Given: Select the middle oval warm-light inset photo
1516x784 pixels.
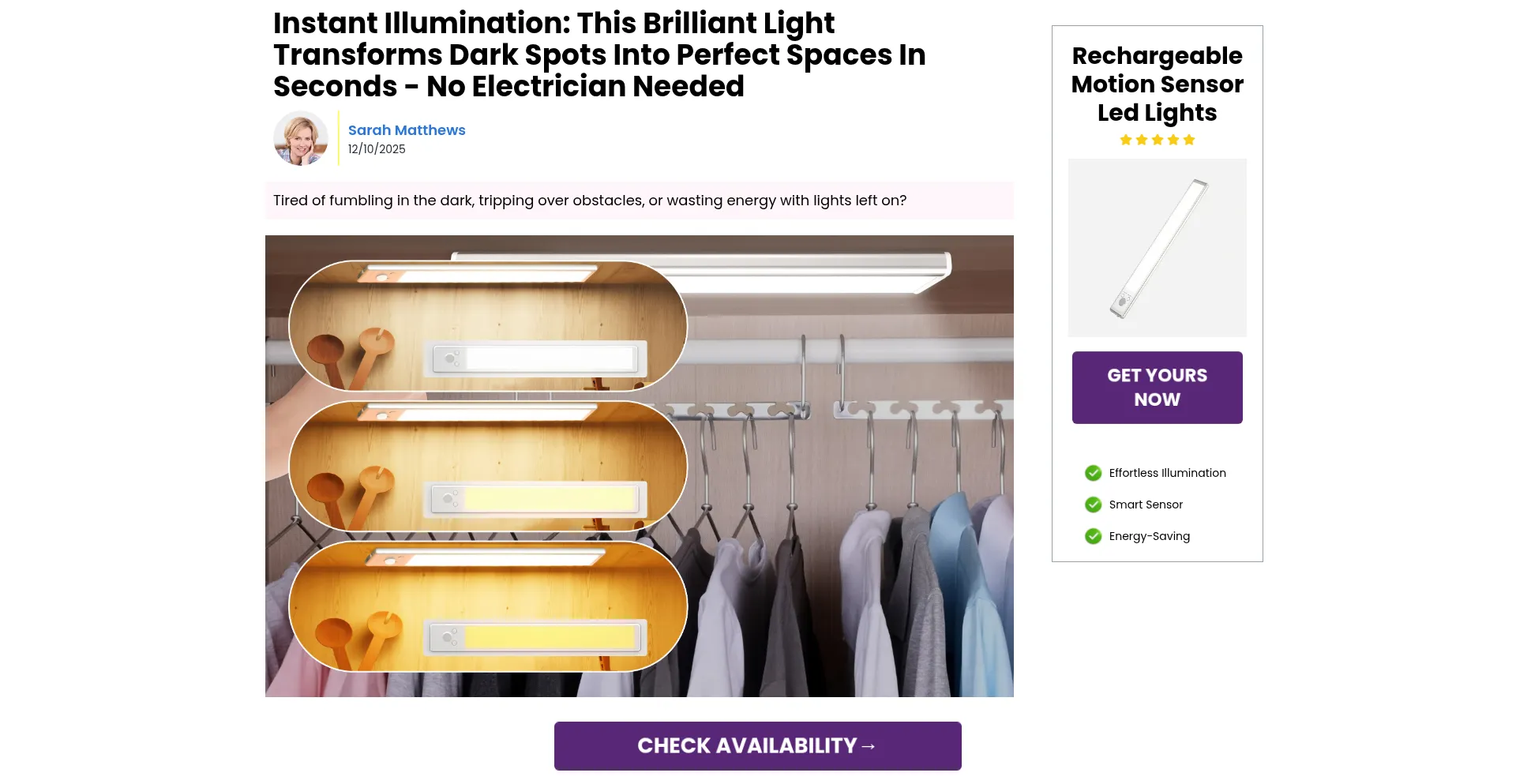Looking at the screenshot, I should click(x=488, y=467).
